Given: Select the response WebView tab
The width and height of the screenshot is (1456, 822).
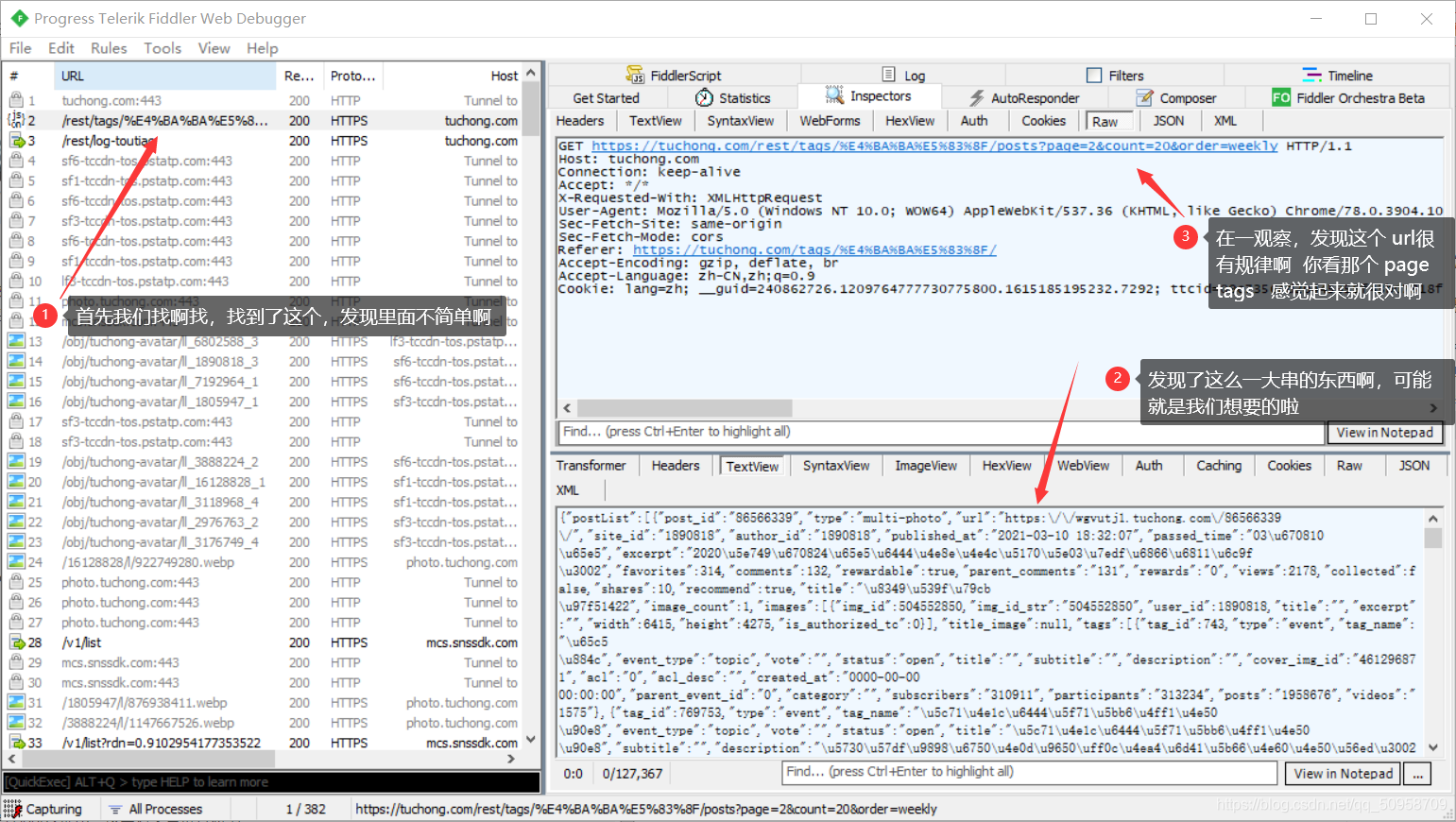Looking at the screenshot, I should (x=1083, y=466).
